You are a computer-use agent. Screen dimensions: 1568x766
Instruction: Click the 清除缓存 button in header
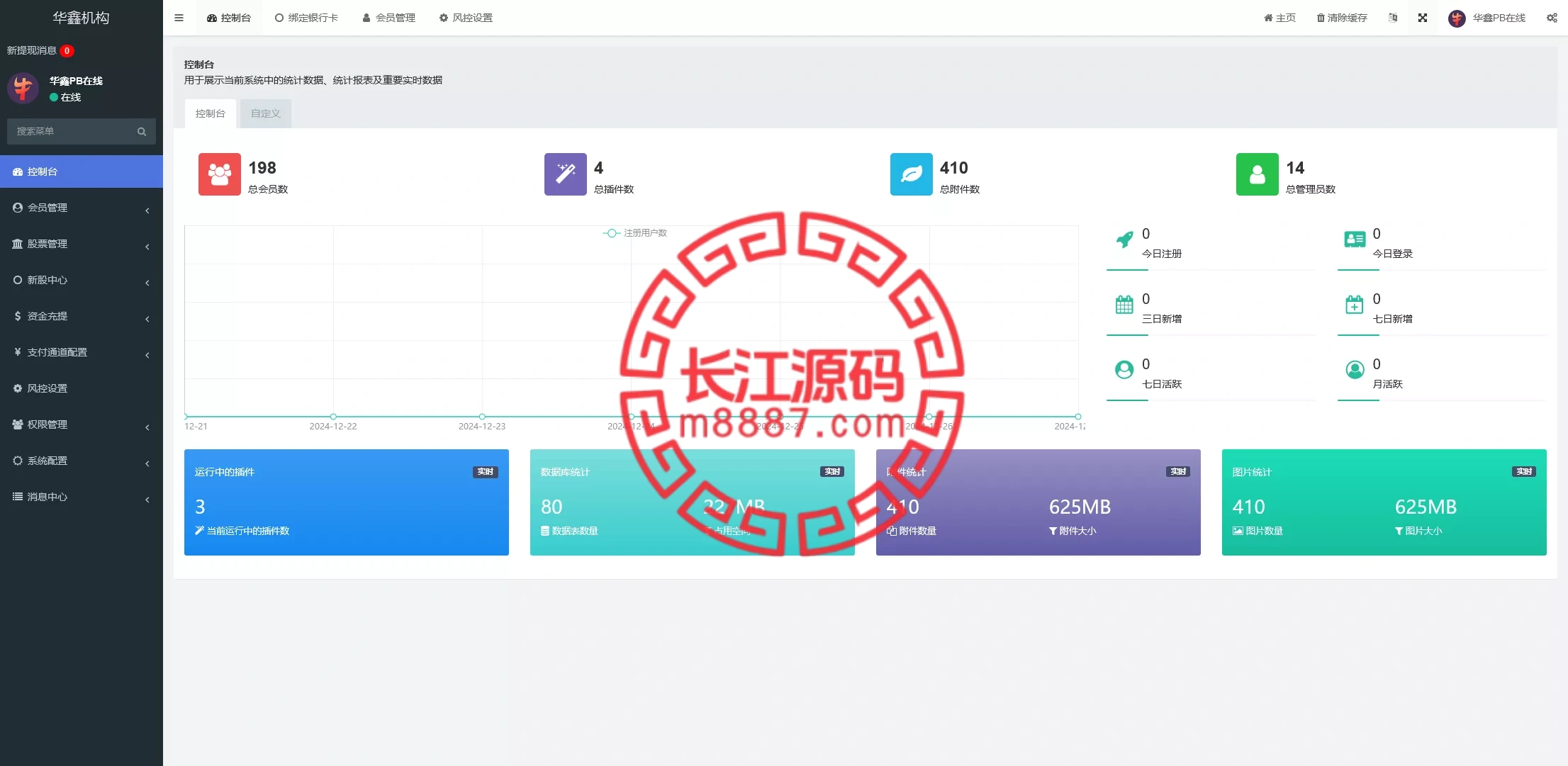pos(1342,18)
